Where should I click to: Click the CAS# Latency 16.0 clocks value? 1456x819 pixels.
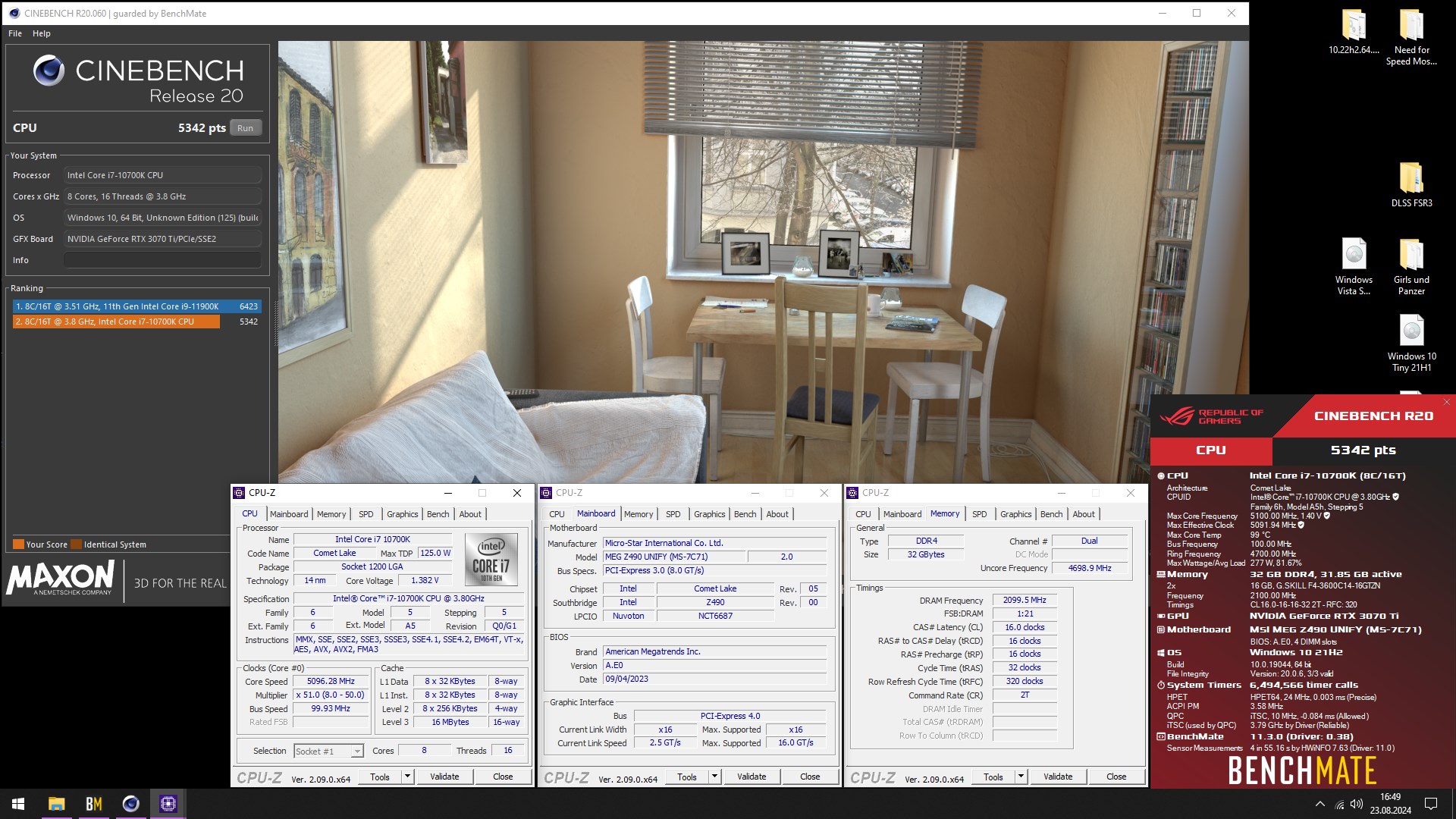pyautogui.click(x=1025, y=627)
